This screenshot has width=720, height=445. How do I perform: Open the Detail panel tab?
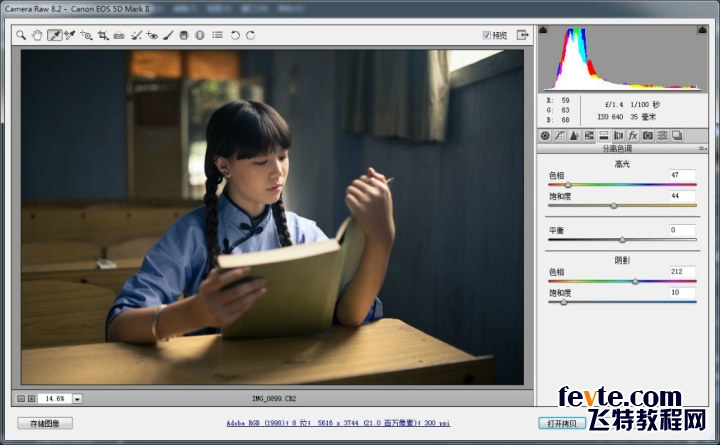coord(574,135)
